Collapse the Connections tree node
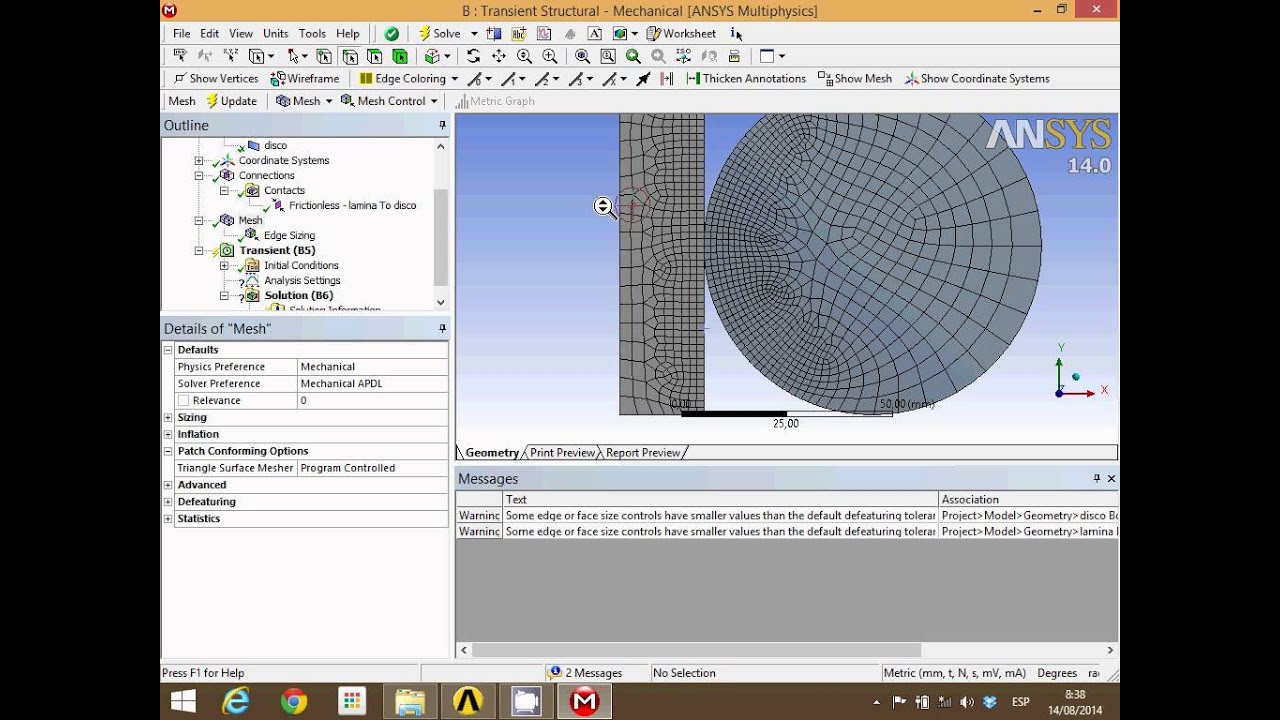This screenshot has height=720, width=1280. point(199,175)
